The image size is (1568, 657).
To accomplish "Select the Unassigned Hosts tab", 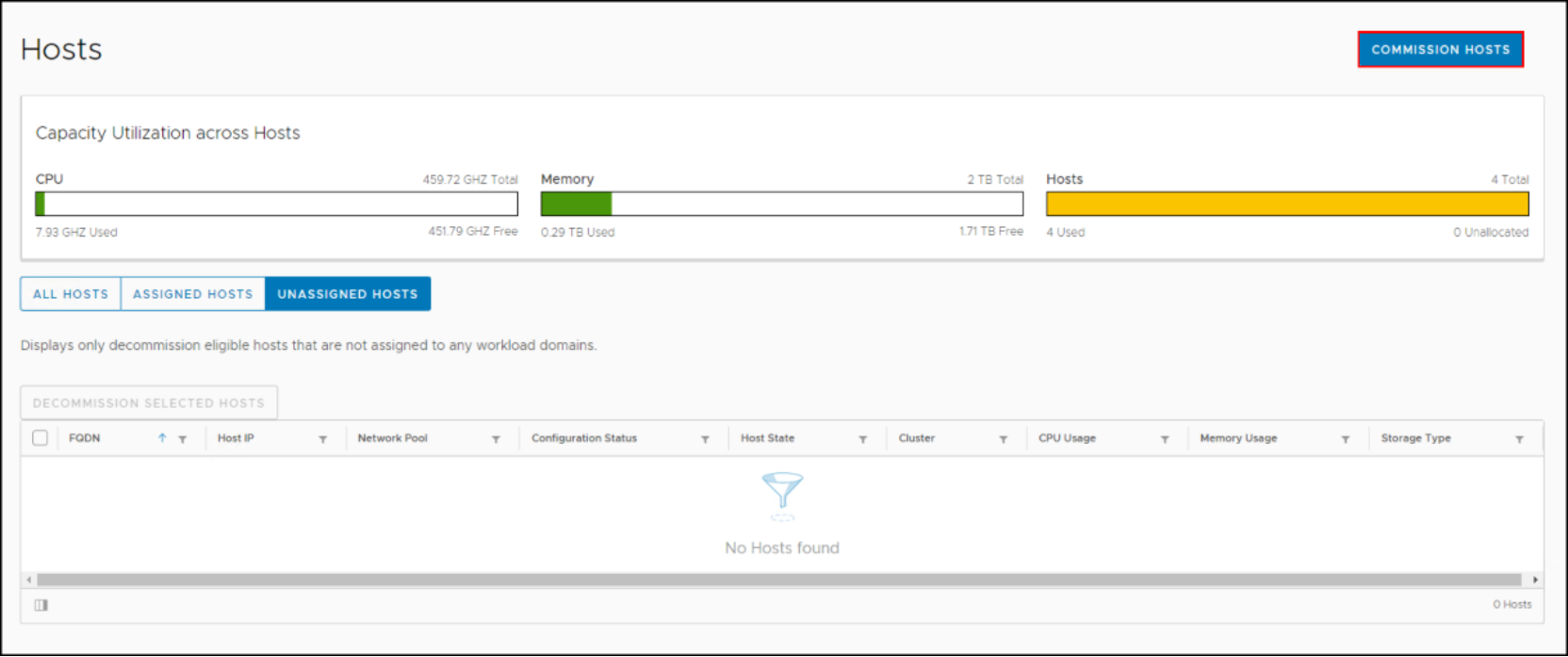I will (348, 294).
